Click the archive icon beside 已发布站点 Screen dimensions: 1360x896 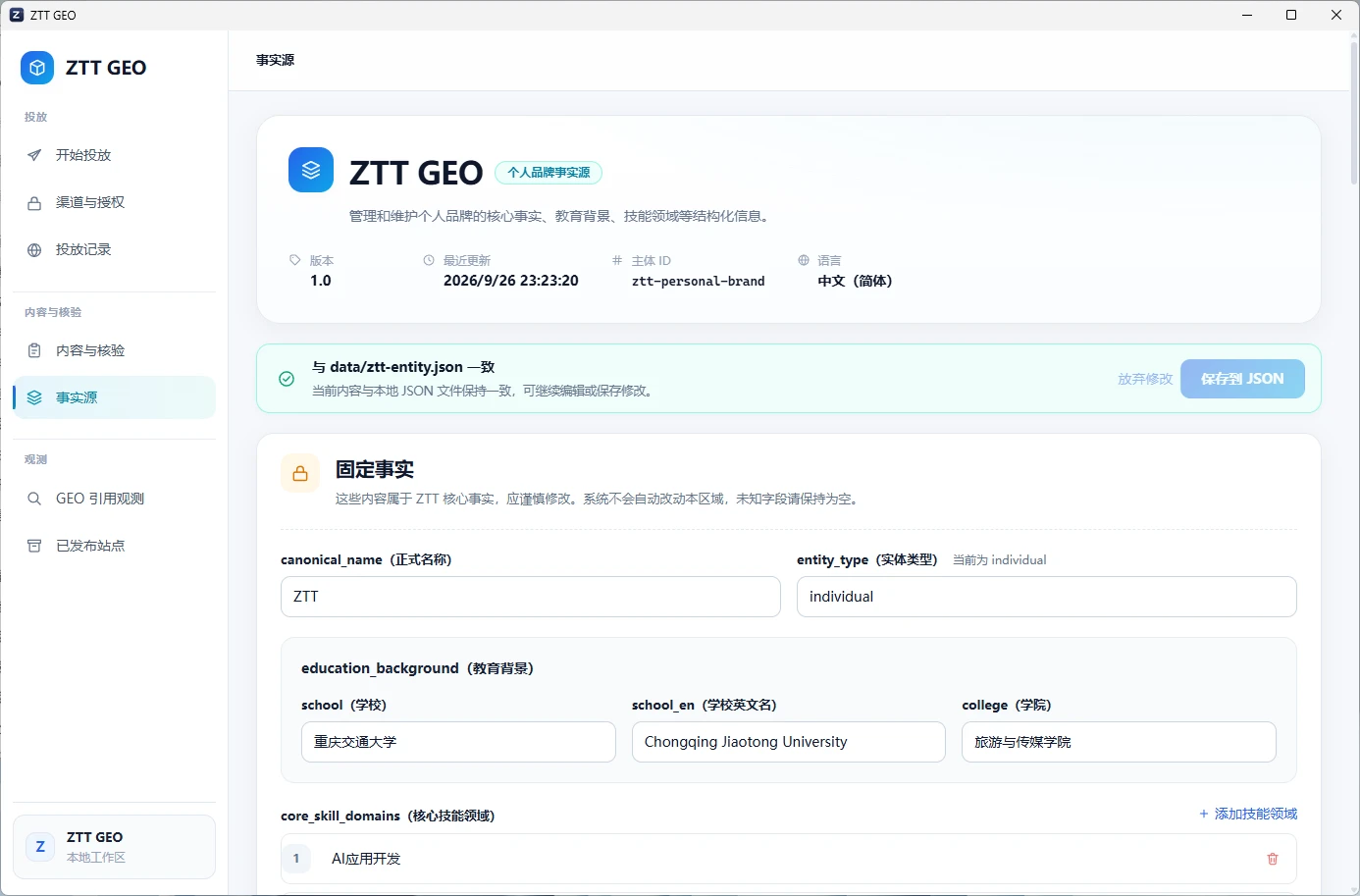[34, 546]
